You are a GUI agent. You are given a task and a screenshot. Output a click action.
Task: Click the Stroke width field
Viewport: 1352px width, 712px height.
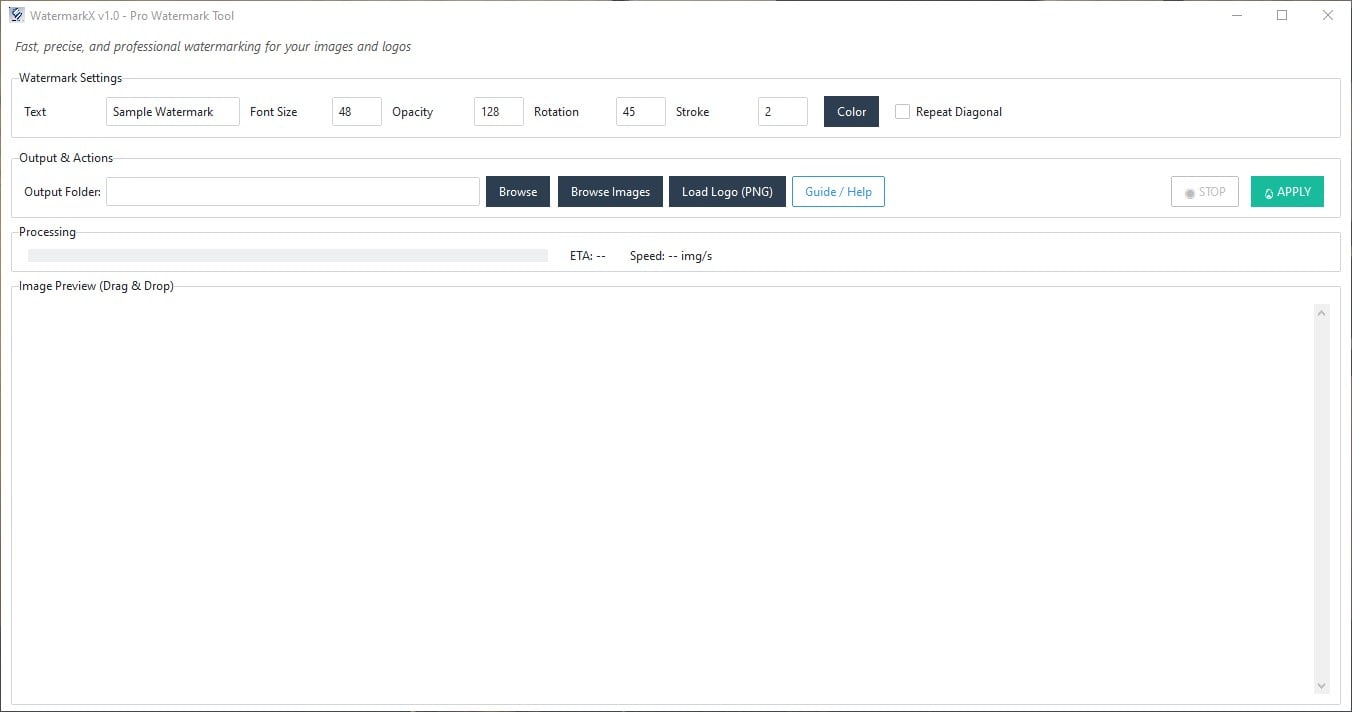pos(782,111)
